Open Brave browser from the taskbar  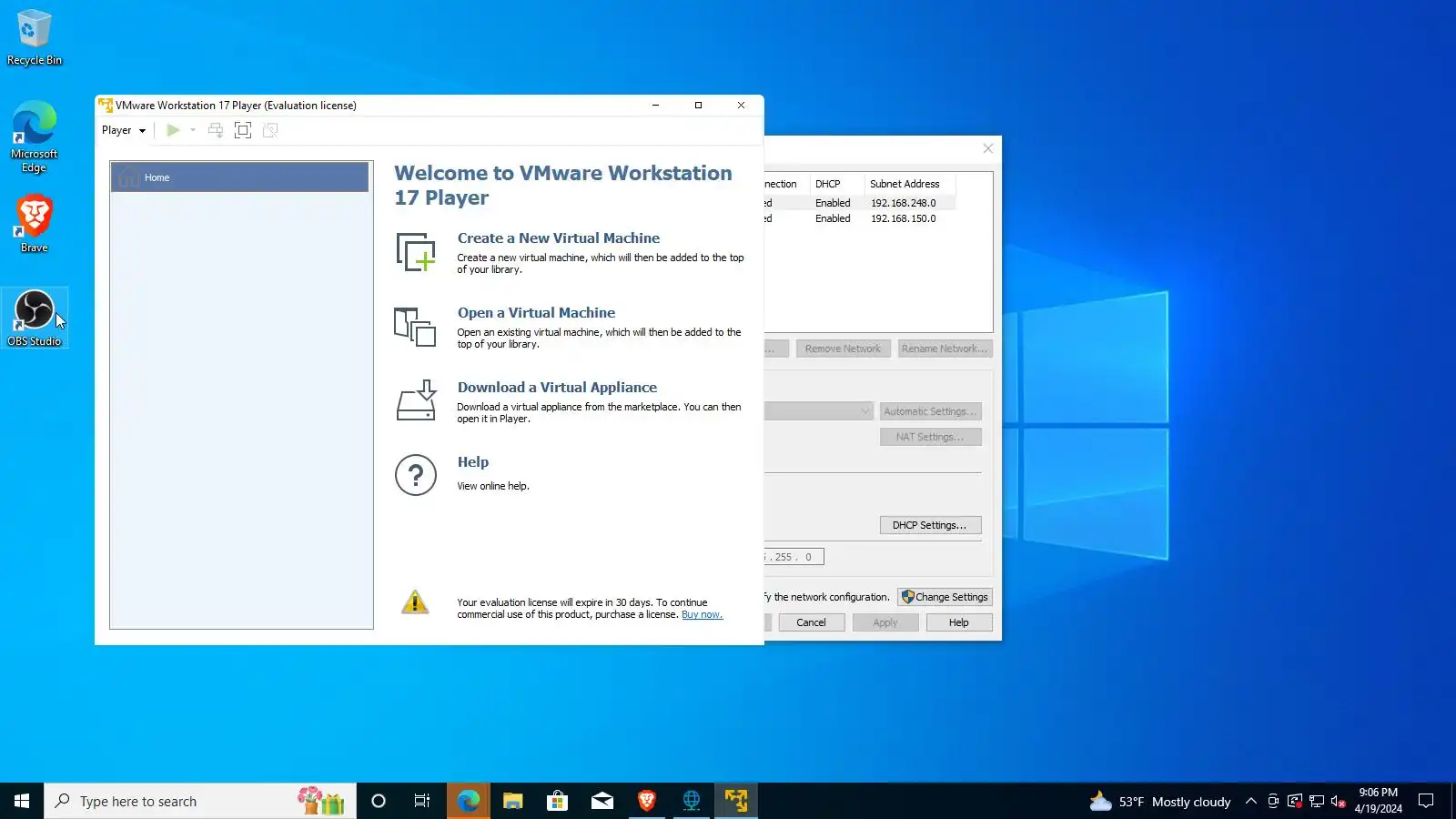tap(647, 801)
